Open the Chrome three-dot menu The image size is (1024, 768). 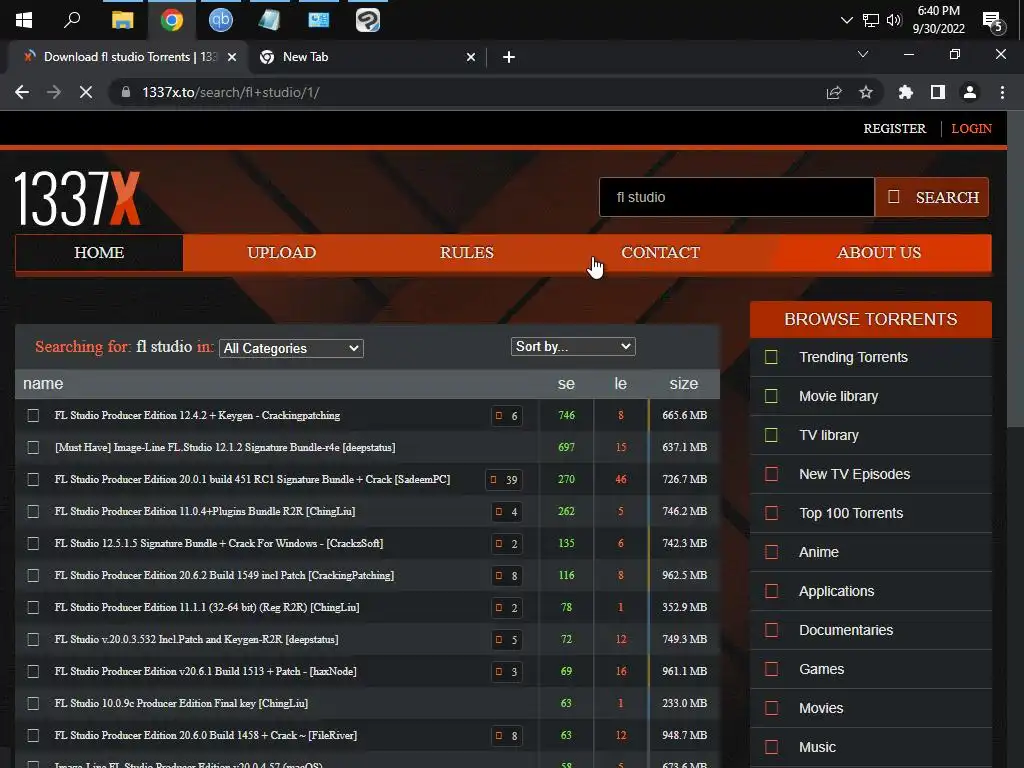click(1002, 92)
